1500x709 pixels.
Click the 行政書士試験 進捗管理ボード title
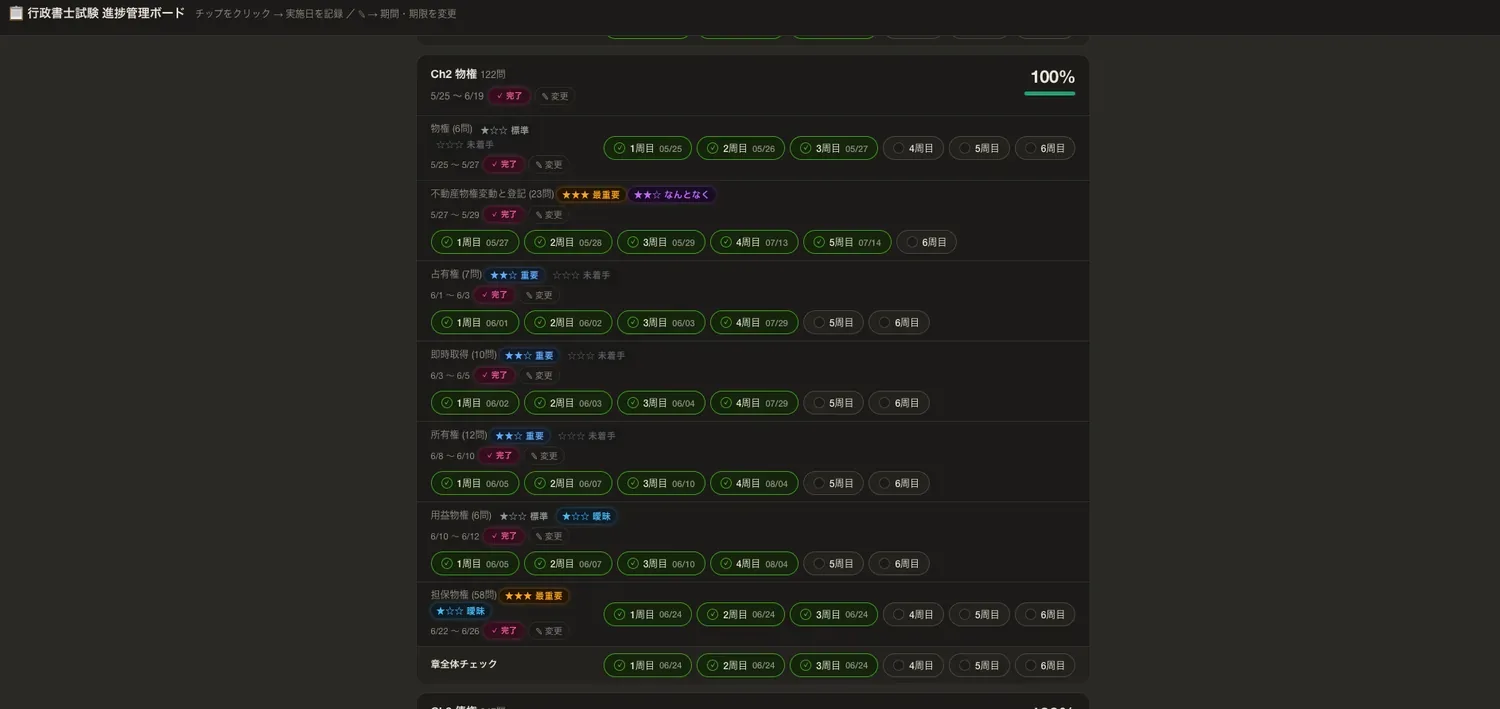(x=106, y=13)
